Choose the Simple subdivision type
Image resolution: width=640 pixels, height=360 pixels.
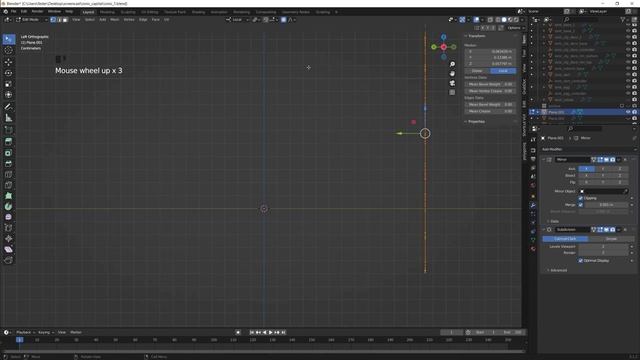611,239
